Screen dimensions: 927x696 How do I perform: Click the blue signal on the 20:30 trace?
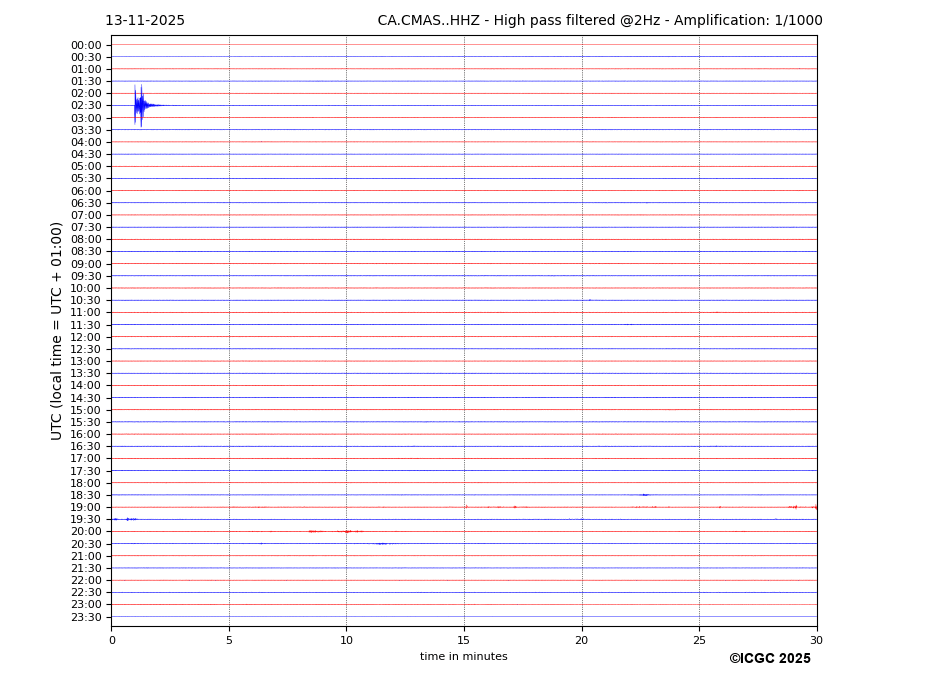(381, 544)
